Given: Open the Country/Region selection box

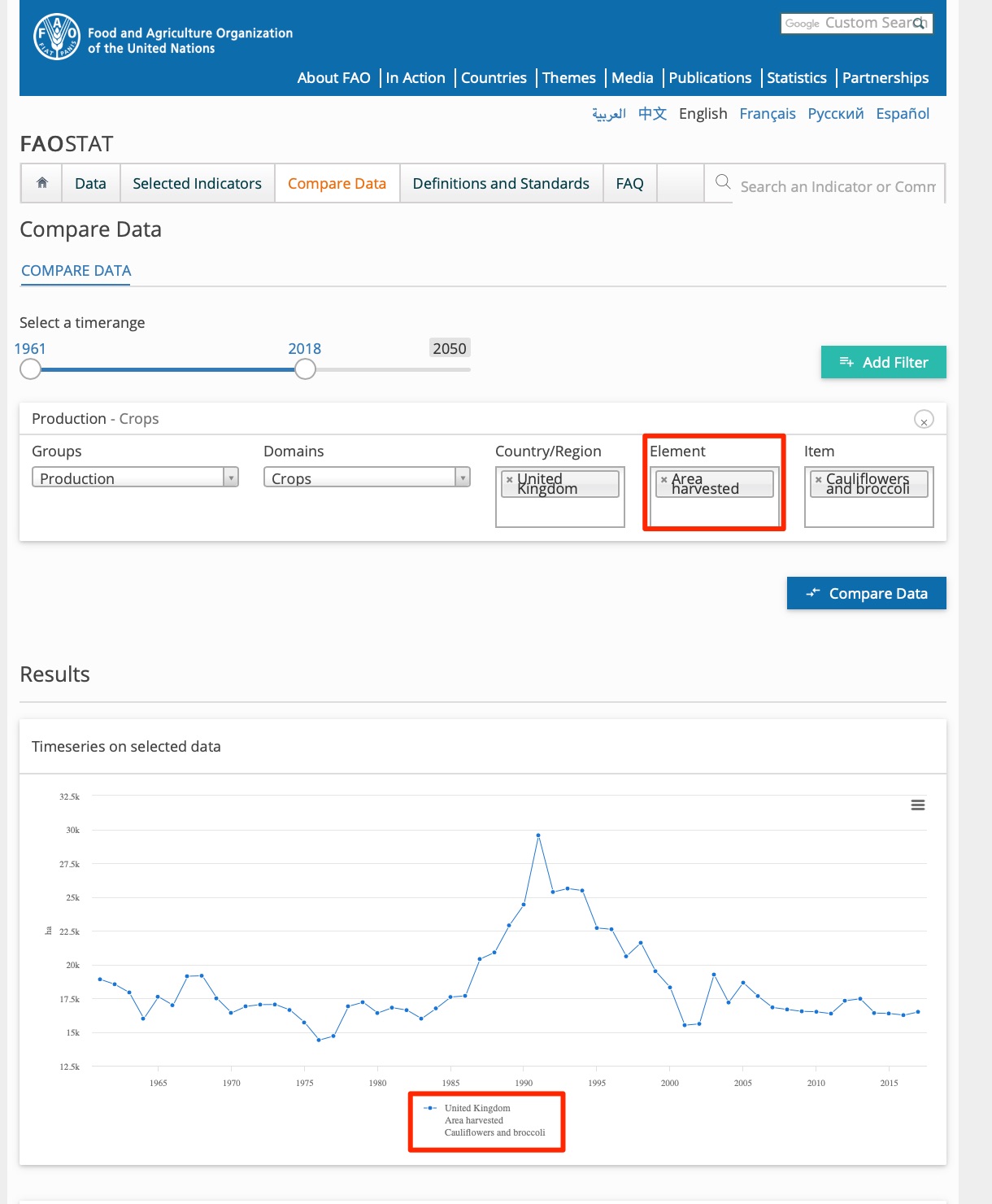Looking at the screenshot, I should [560, 497].
